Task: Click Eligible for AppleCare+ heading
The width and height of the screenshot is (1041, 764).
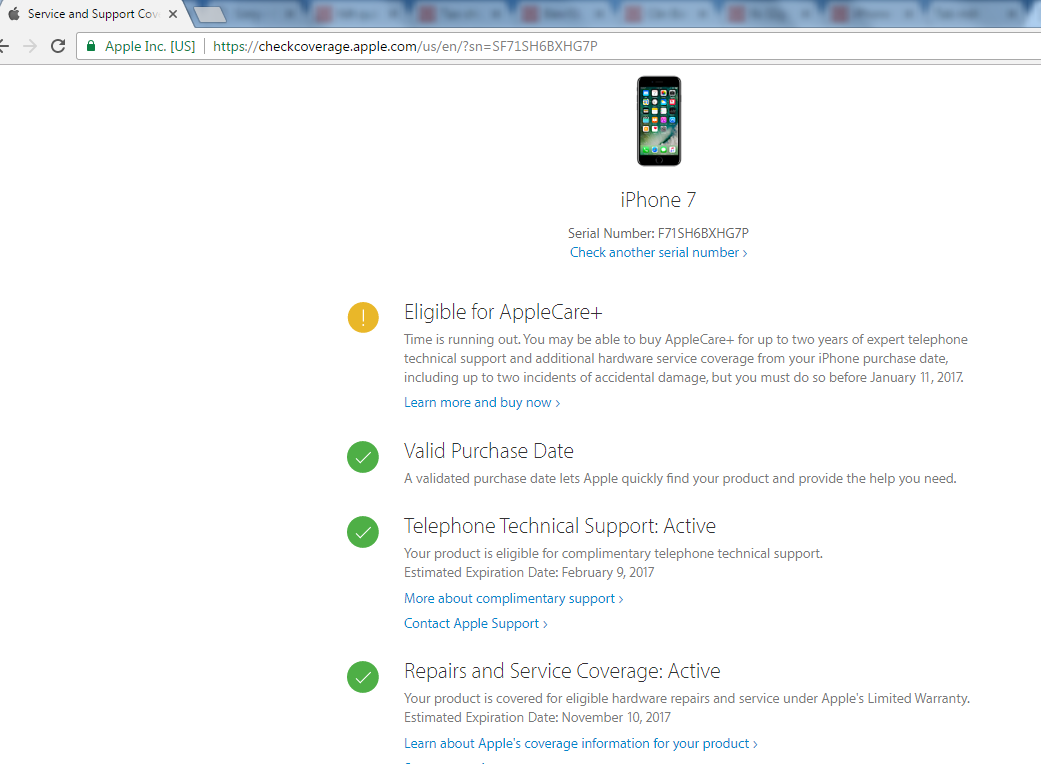Action: [503, 312]
